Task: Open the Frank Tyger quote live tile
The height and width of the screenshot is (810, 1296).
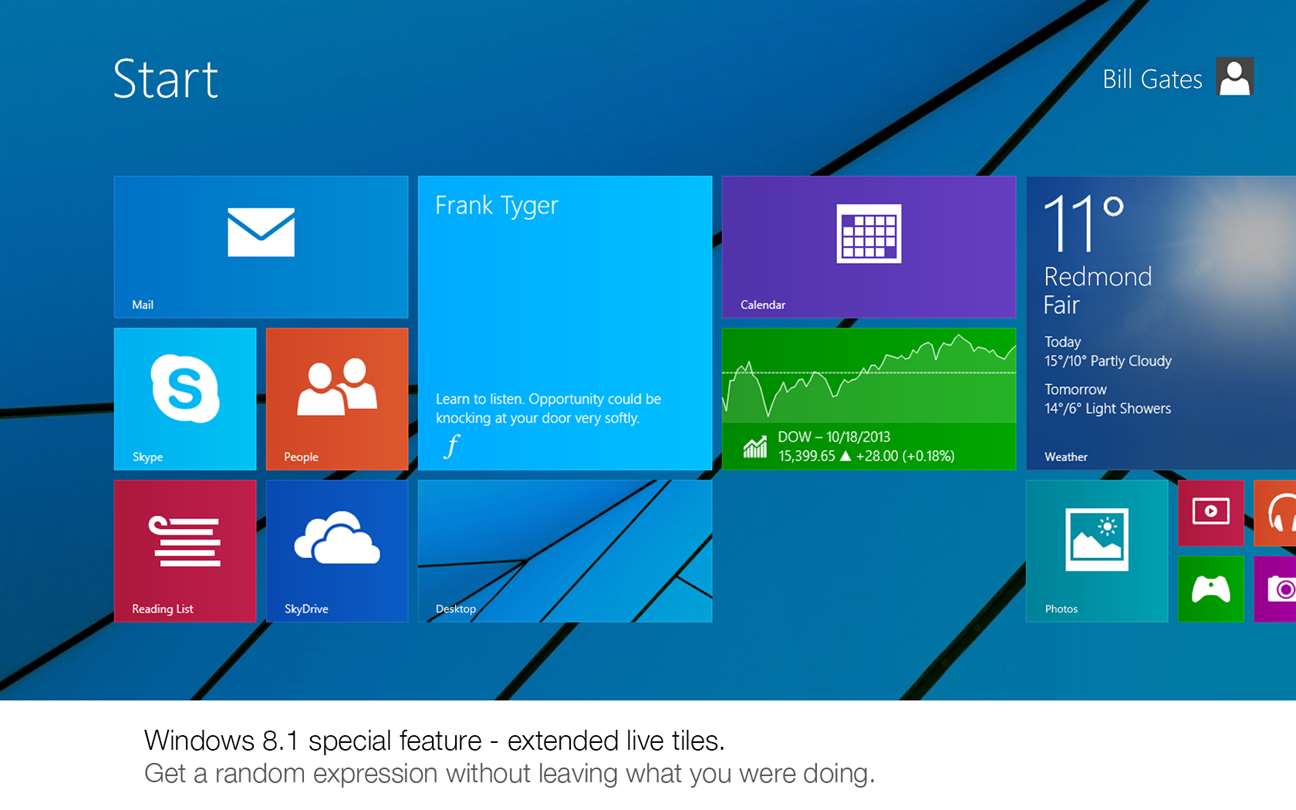Action: click(x=565, y=323)
